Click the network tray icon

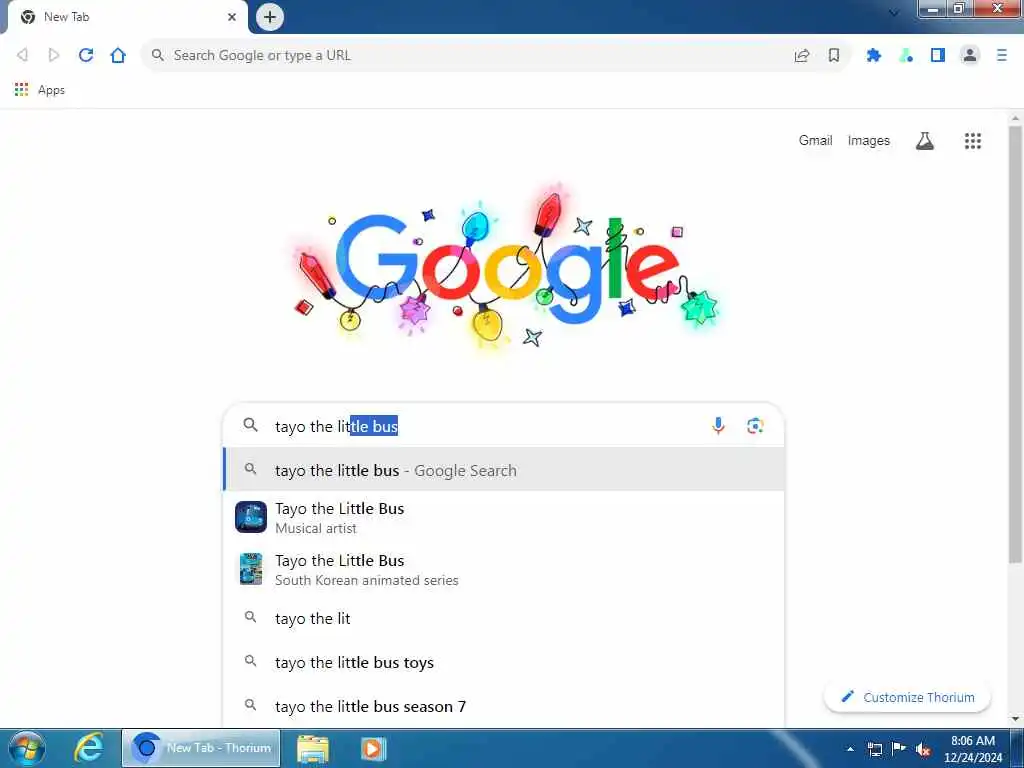click(x=875, y=749)
